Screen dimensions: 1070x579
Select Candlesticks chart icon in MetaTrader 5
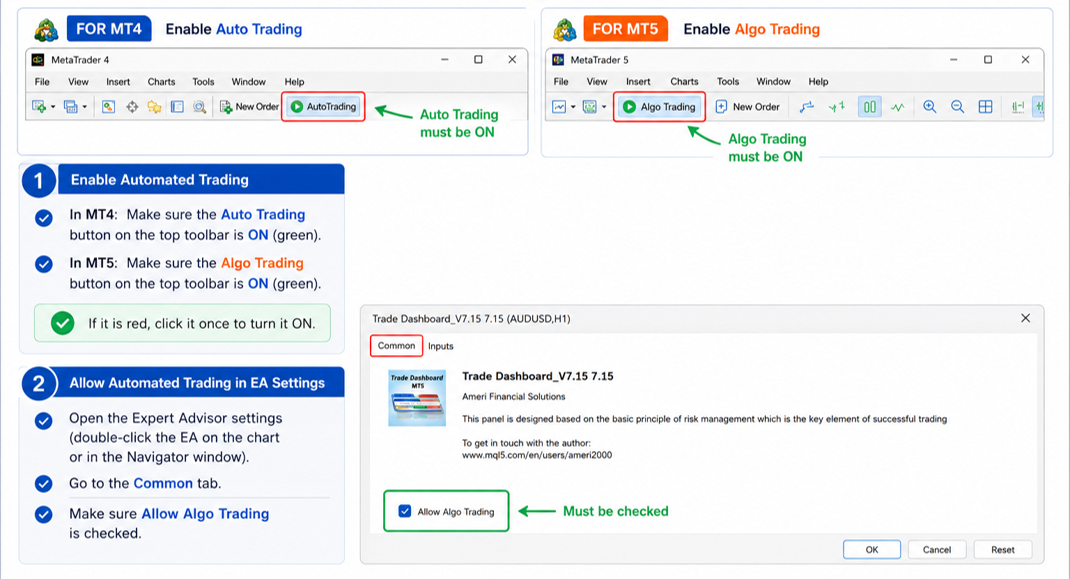pos(869,107)
